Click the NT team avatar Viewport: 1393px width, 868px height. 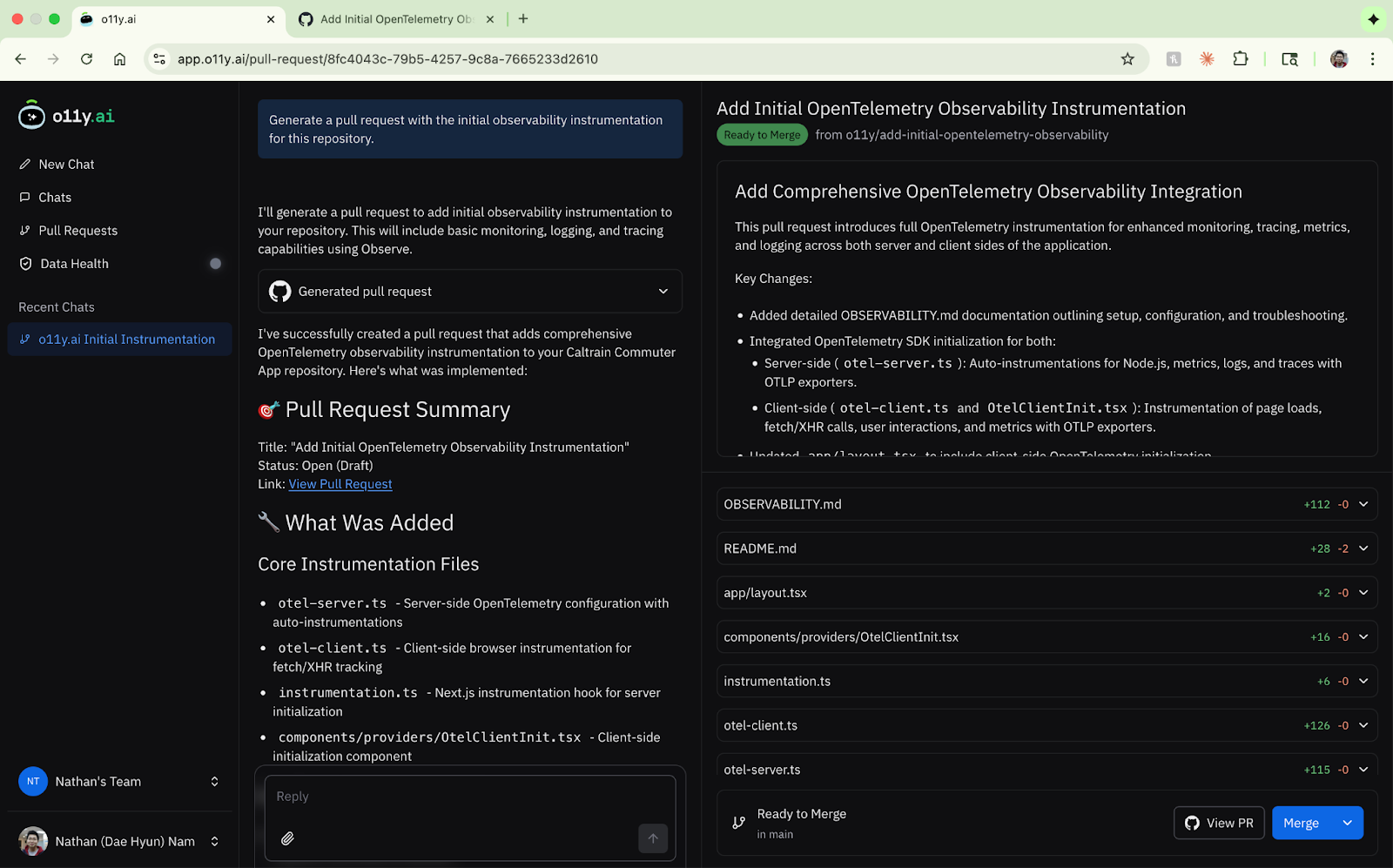pyautogui.click(x=33, y=782)
